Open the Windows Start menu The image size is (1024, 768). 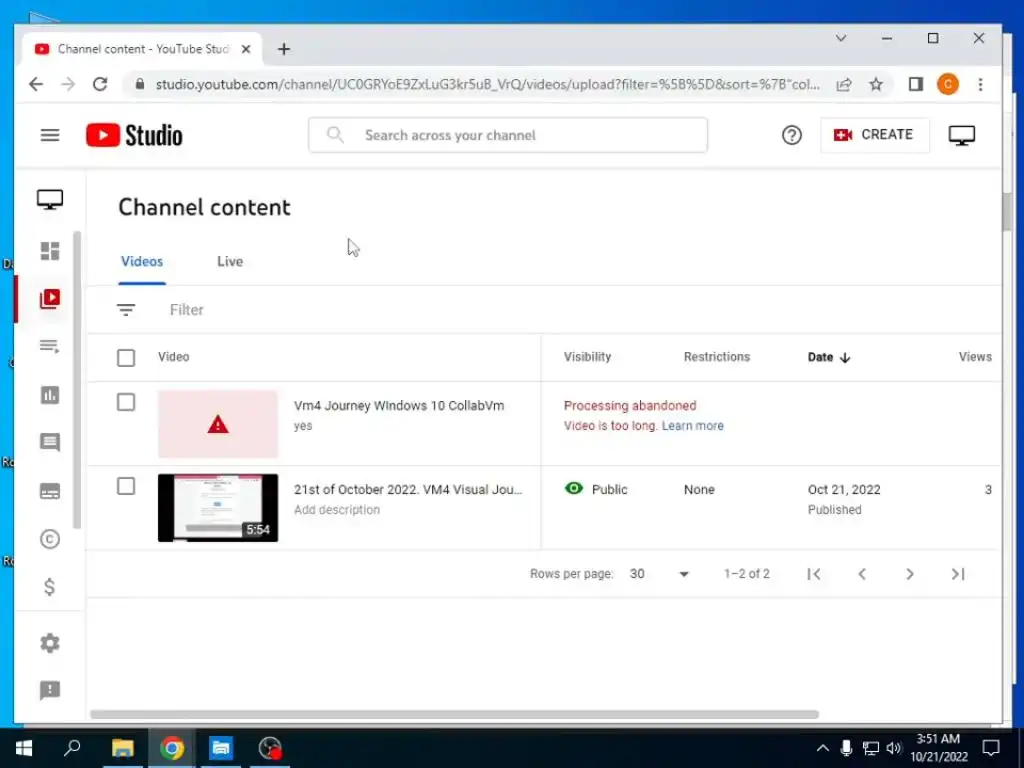pyautogui.click(x=24, y=748)
